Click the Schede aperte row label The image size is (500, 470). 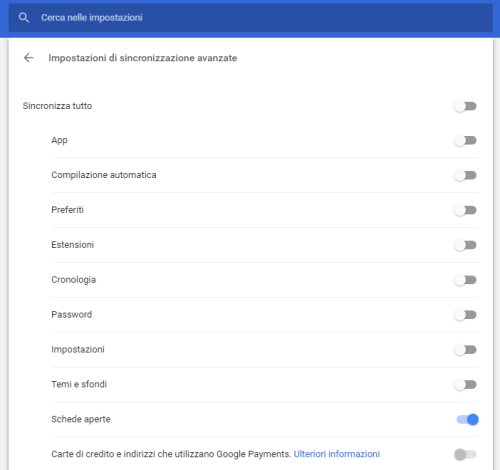pos(81,419)
